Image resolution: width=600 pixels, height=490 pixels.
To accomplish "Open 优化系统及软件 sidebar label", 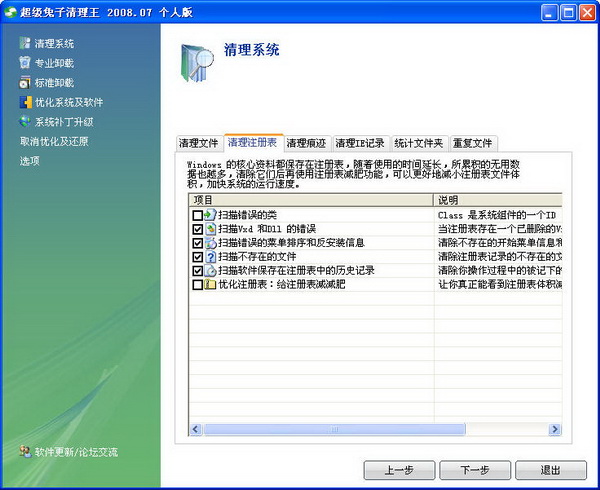I will [69, 102].
